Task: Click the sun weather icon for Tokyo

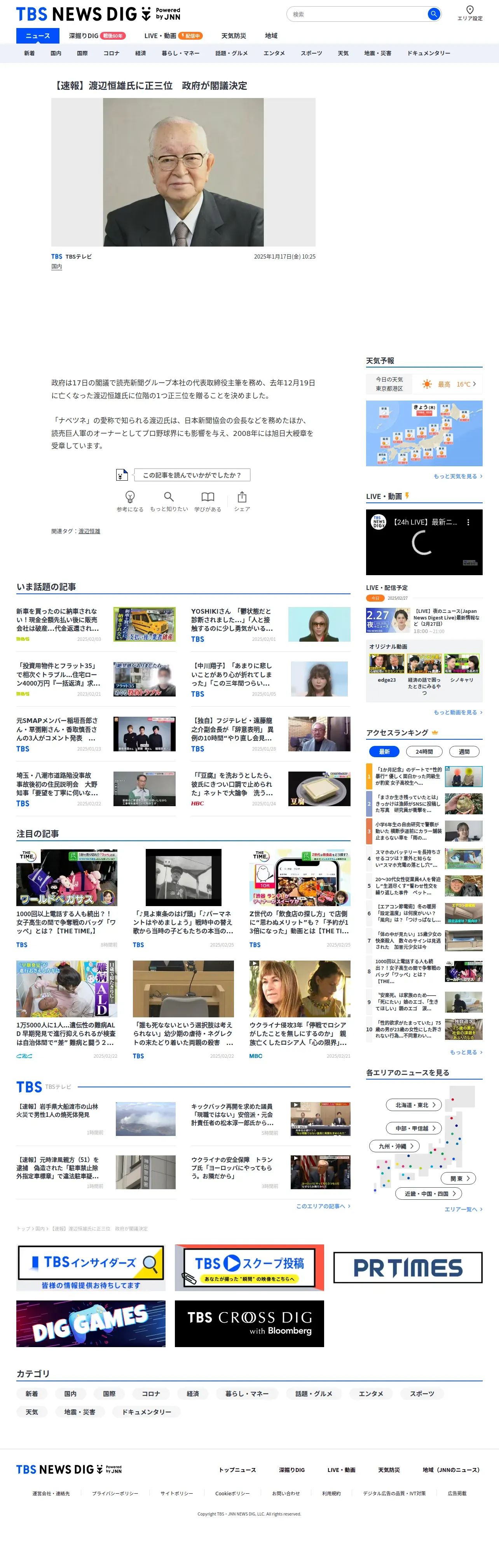Action: coord(427,383)
